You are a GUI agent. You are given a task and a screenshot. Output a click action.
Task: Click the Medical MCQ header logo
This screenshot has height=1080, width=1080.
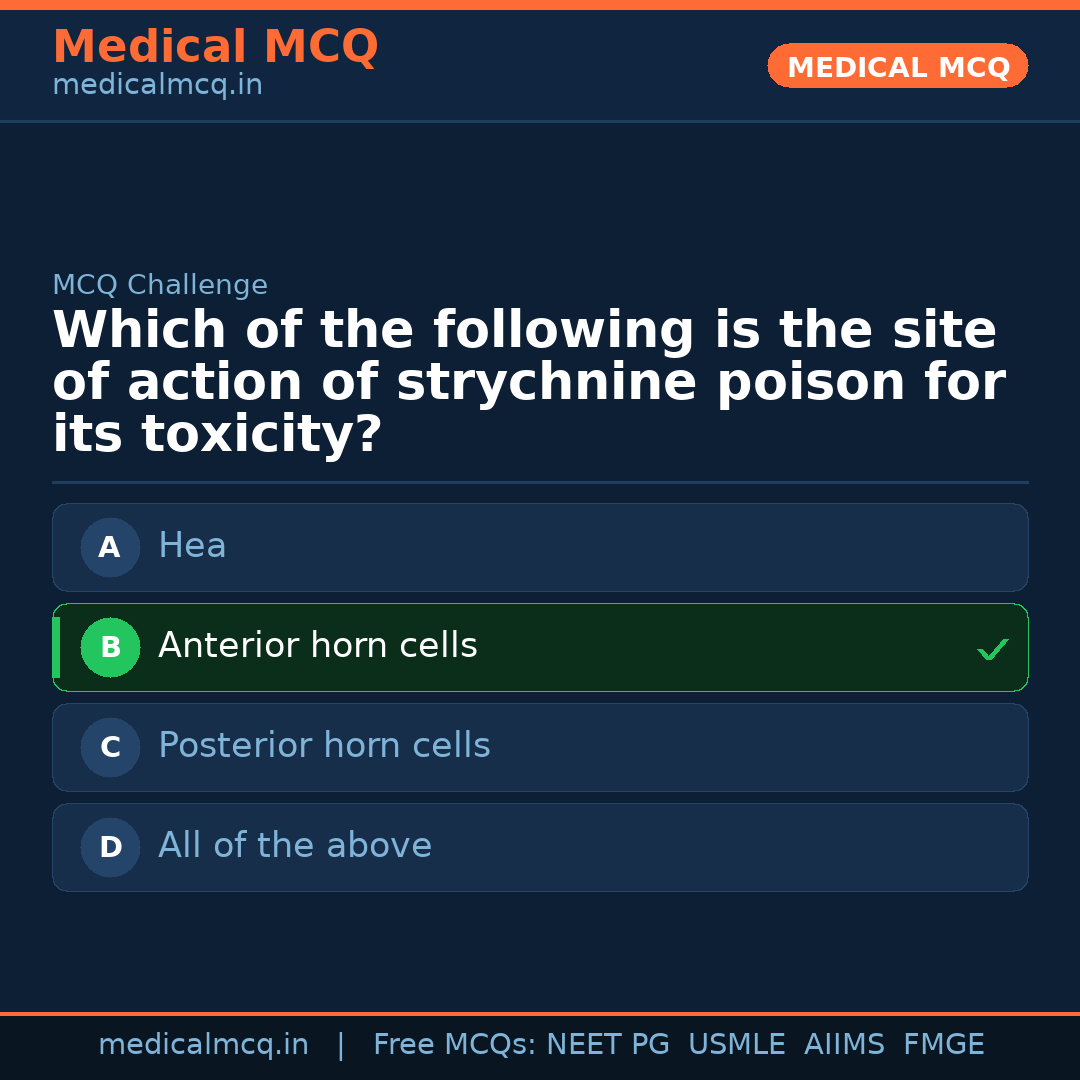click(215, 47)
